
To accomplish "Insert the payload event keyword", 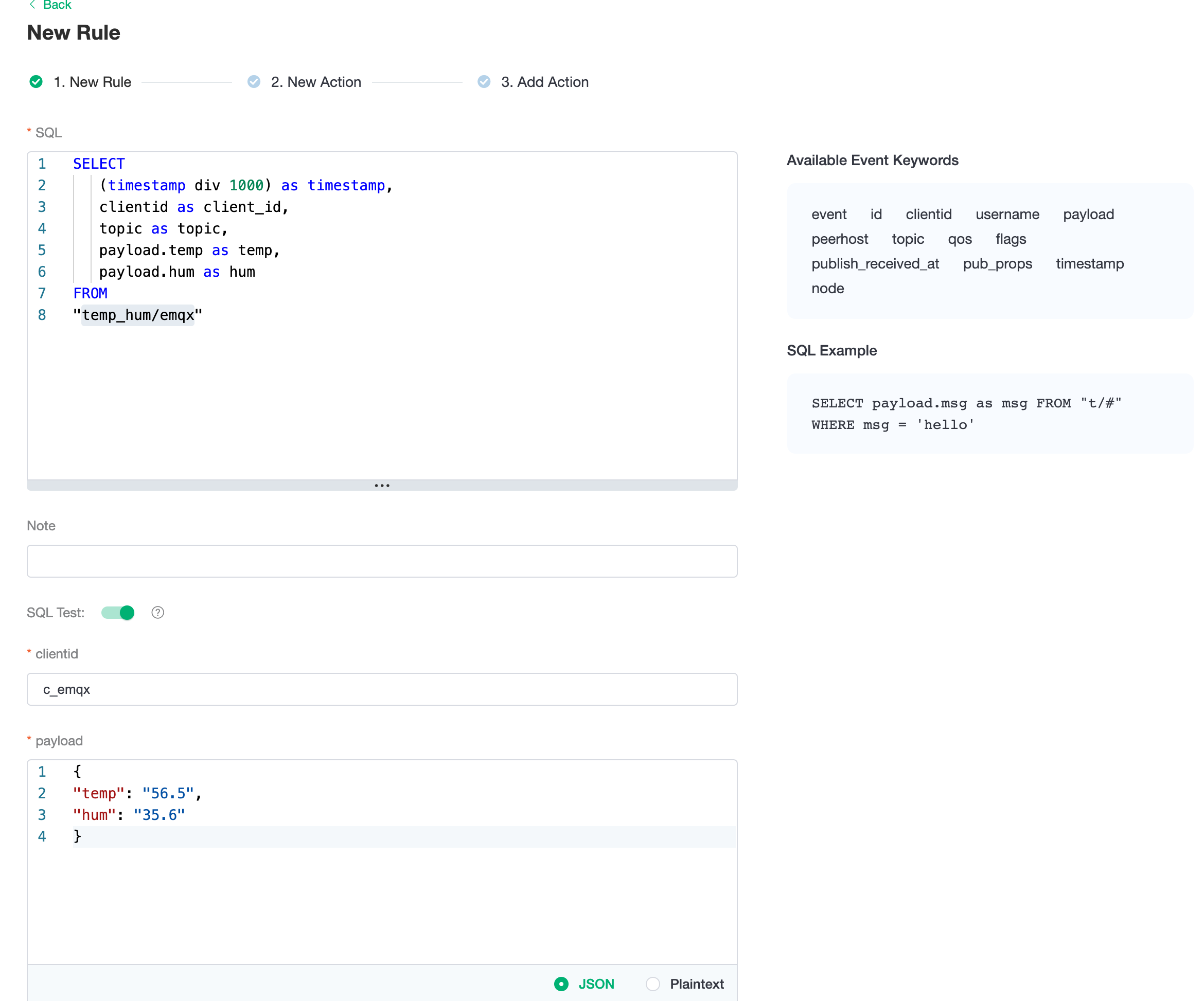I will point(1088,214).
